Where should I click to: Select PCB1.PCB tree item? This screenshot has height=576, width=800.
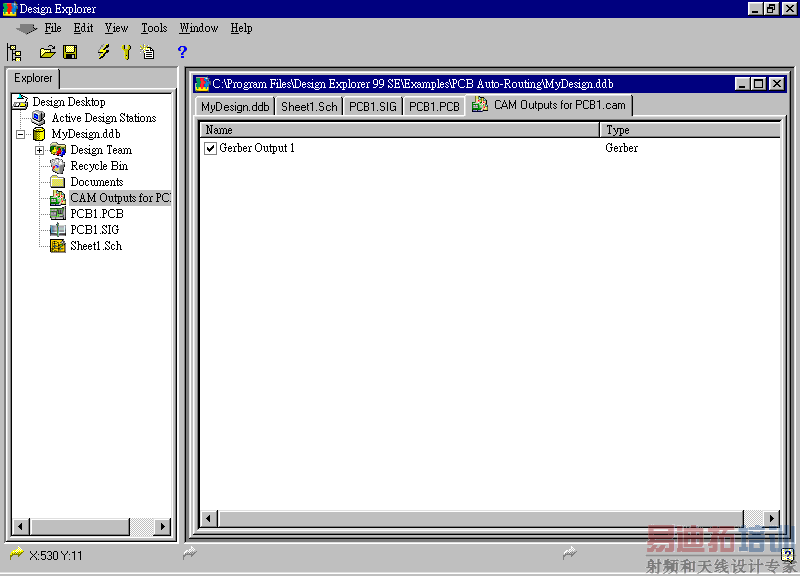(x=97, y=214)
